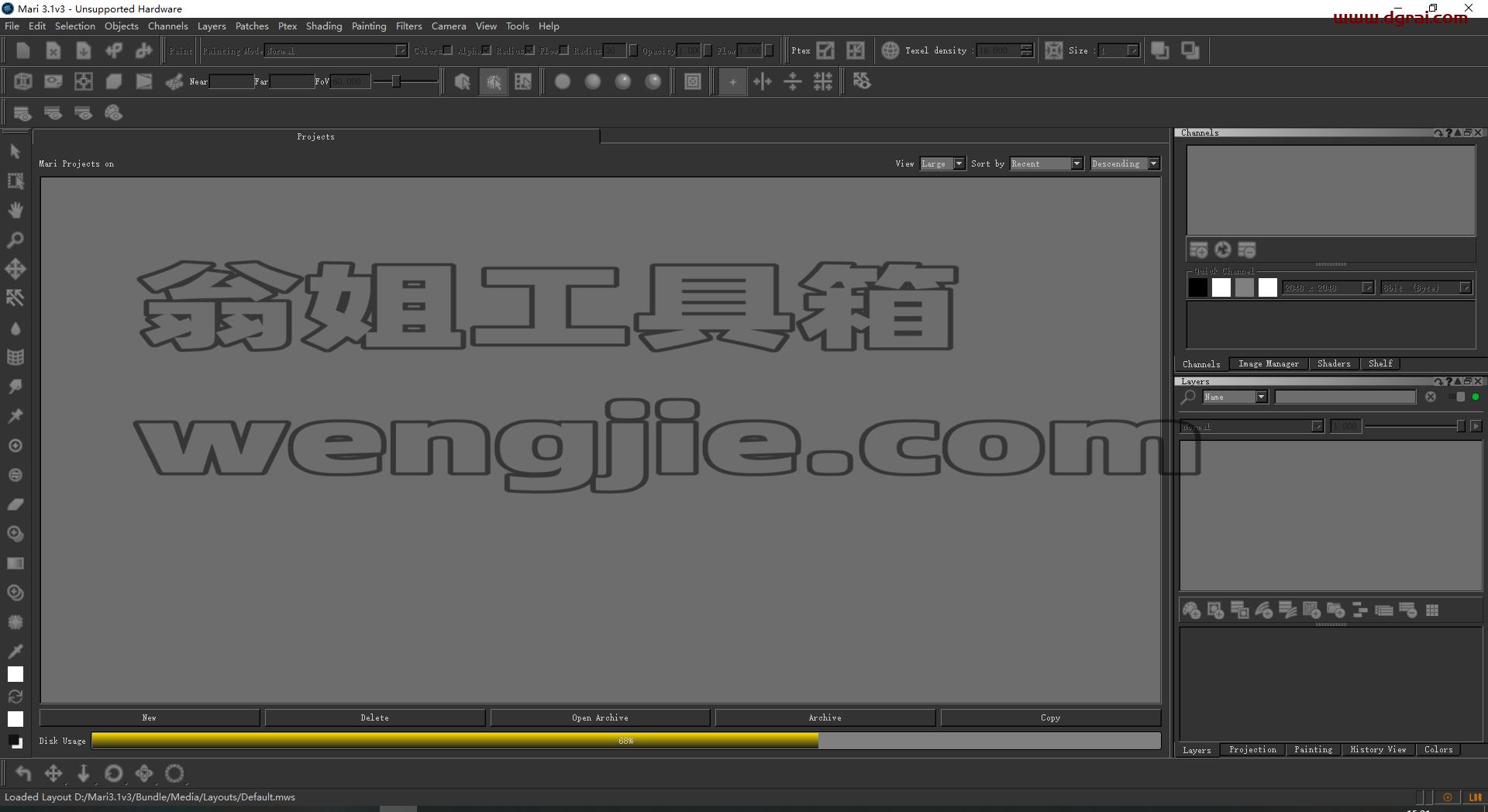This screenshot has width=1488, height=812.
Task: Toggle the flat lighting sphere icon
Action: click(563, 81)
